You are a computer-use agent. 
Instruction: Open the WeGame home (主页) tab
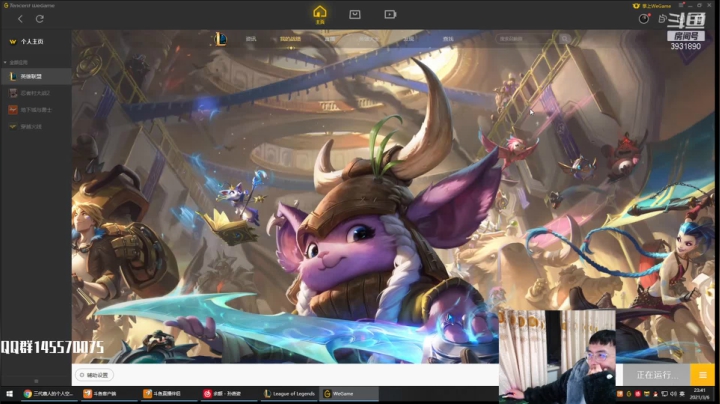point(320,15)
